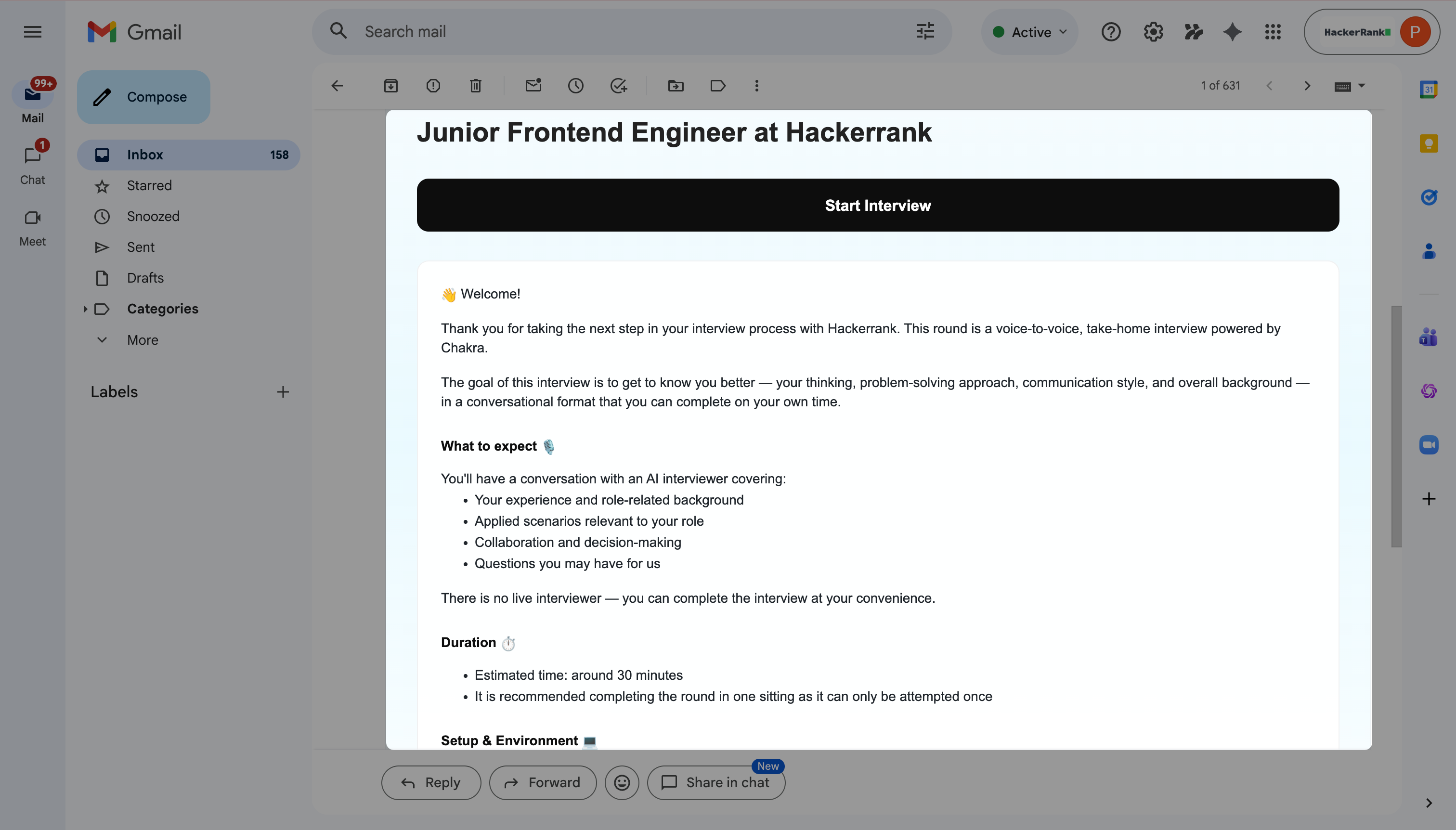Archive this email using the toolbar icon
1456x830 pixels.
[x=390, y=86]
